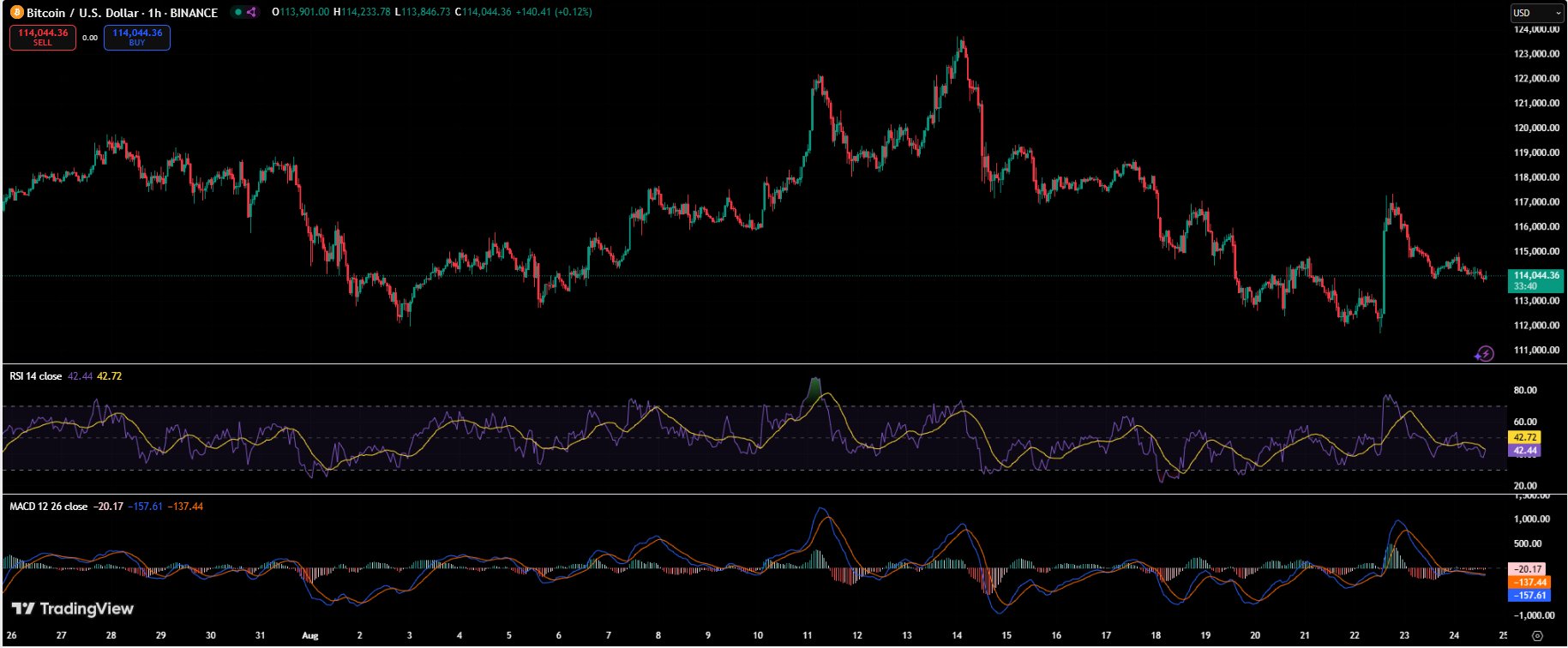The height and width of the screenshot is (648, 1568).
Task: Click the purple lightning bolt icon
Action: click(x=1484, y=354)
